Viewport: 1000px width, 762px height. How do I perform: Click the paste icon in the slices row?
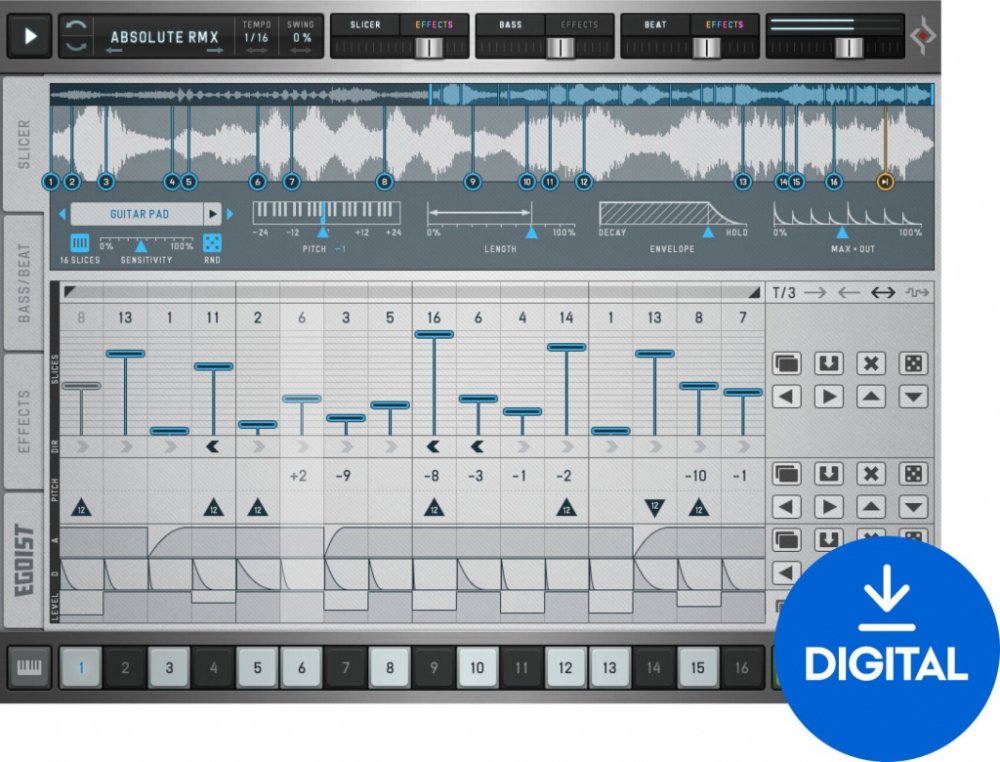[829, 364]
